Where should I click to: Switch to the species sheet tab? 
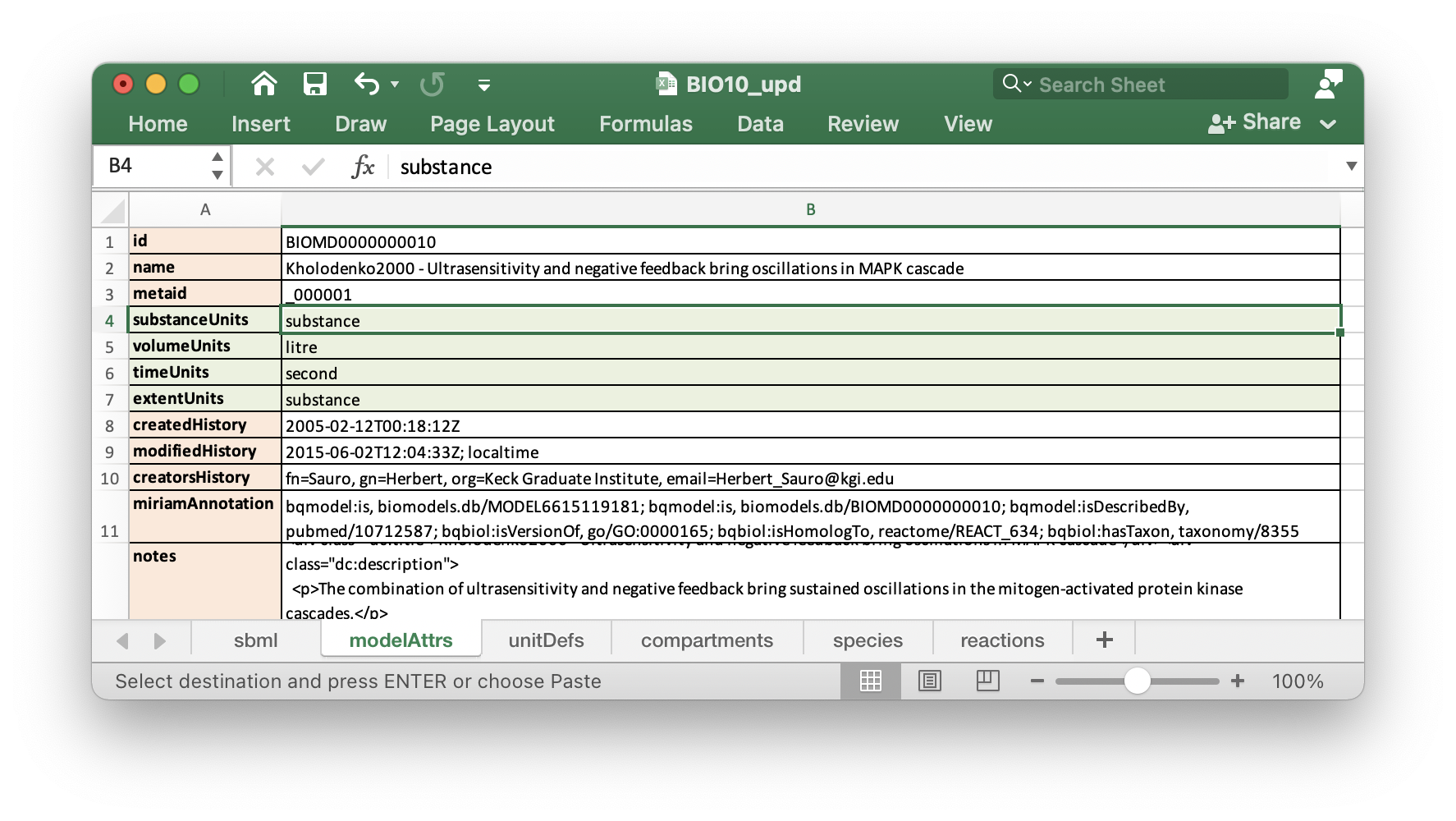(x=868, y=640)
